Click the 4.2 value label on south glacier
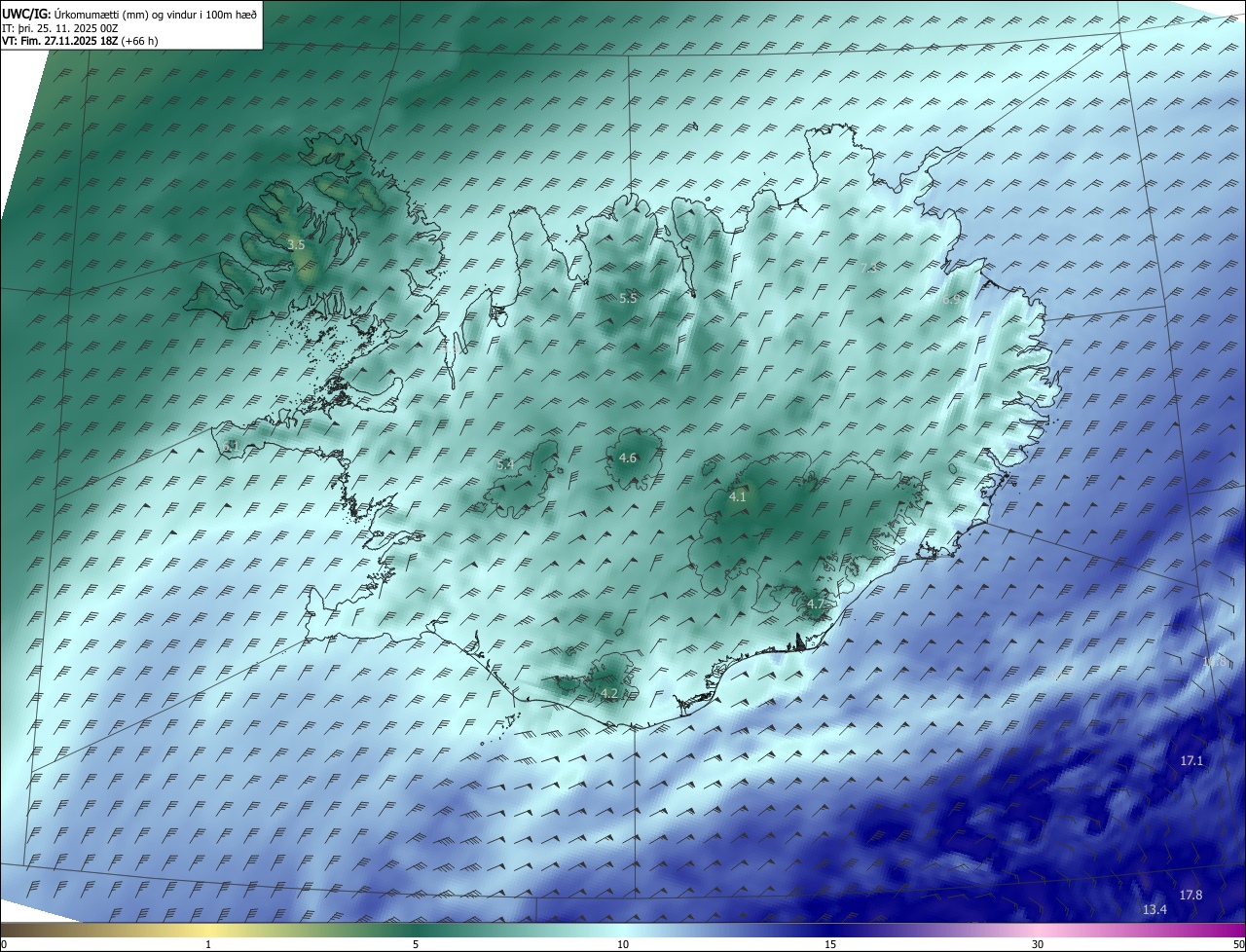 pyautogui.click(x=609, y=694)
